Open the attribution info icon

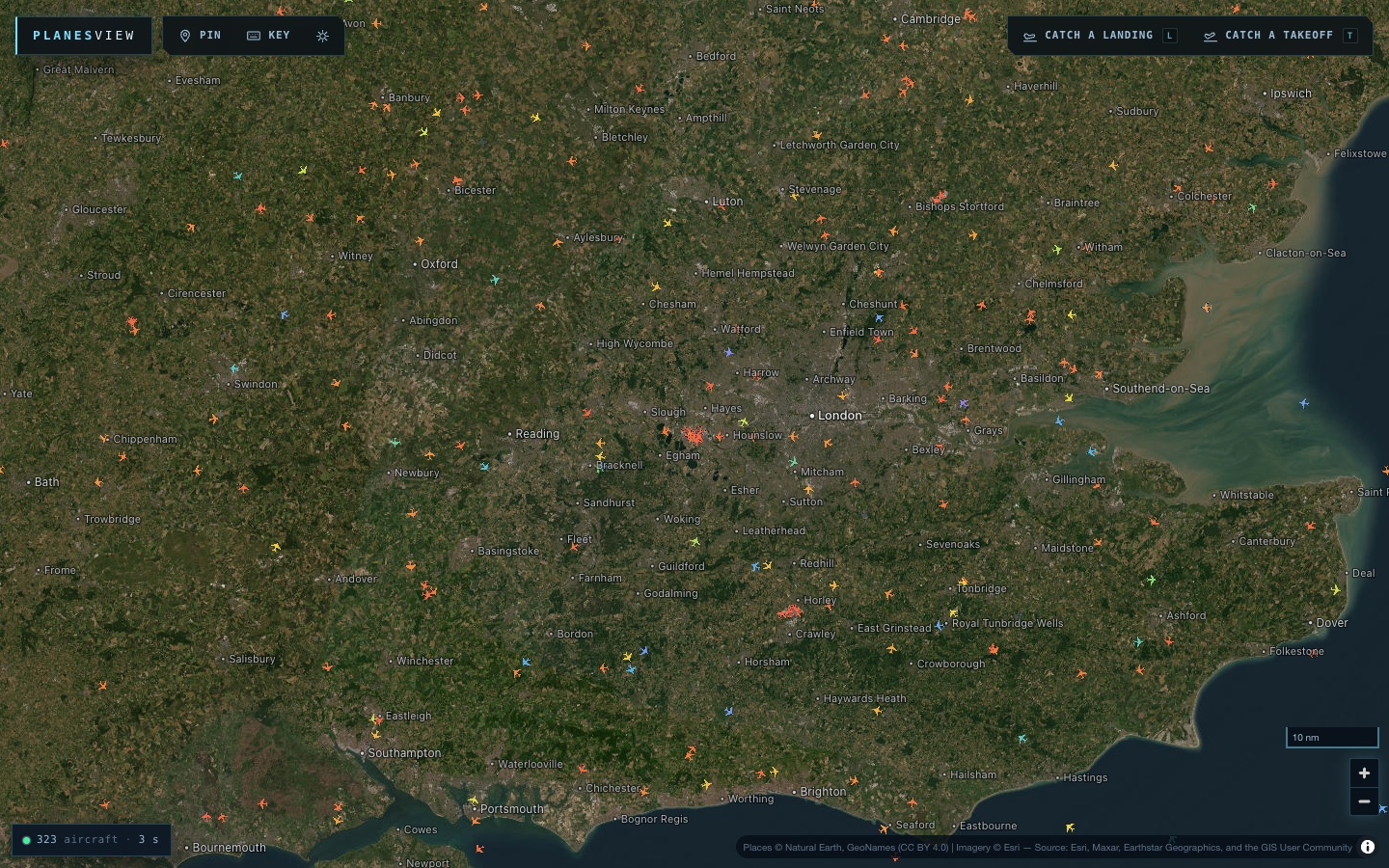[x=1368, y=847]
